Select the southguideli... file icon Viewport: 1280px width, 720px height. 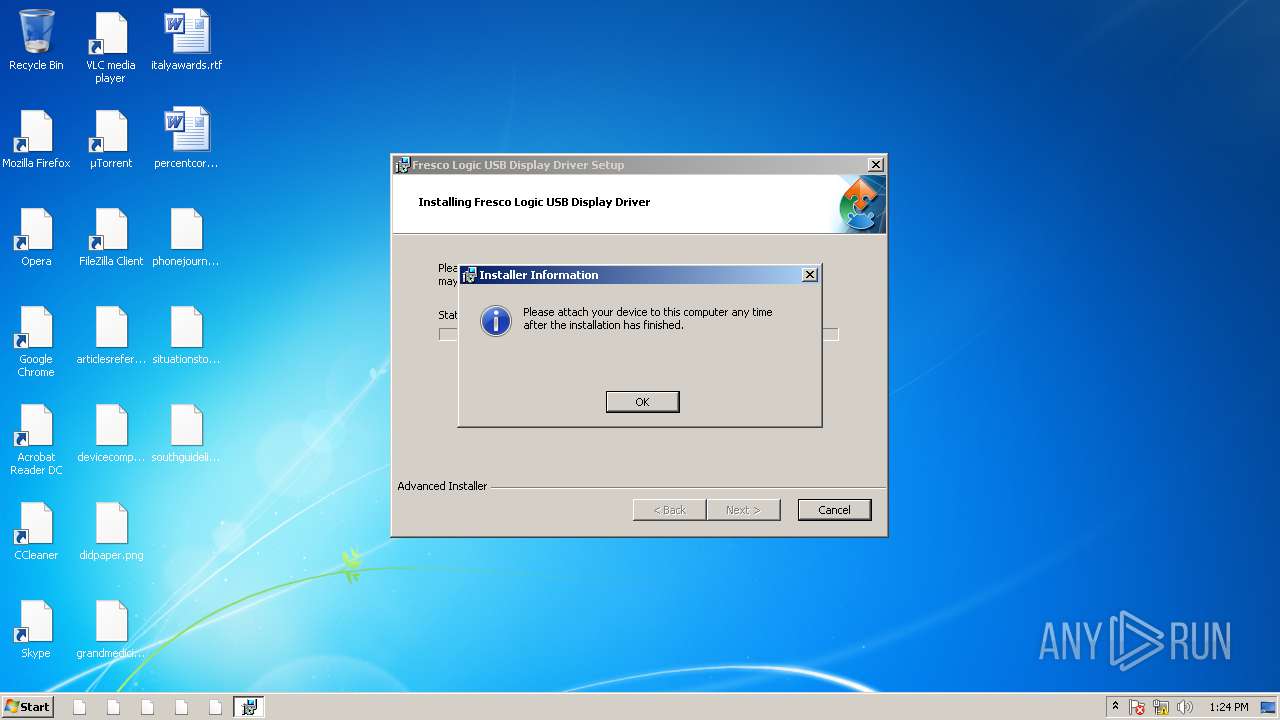[x=187, y=433]
